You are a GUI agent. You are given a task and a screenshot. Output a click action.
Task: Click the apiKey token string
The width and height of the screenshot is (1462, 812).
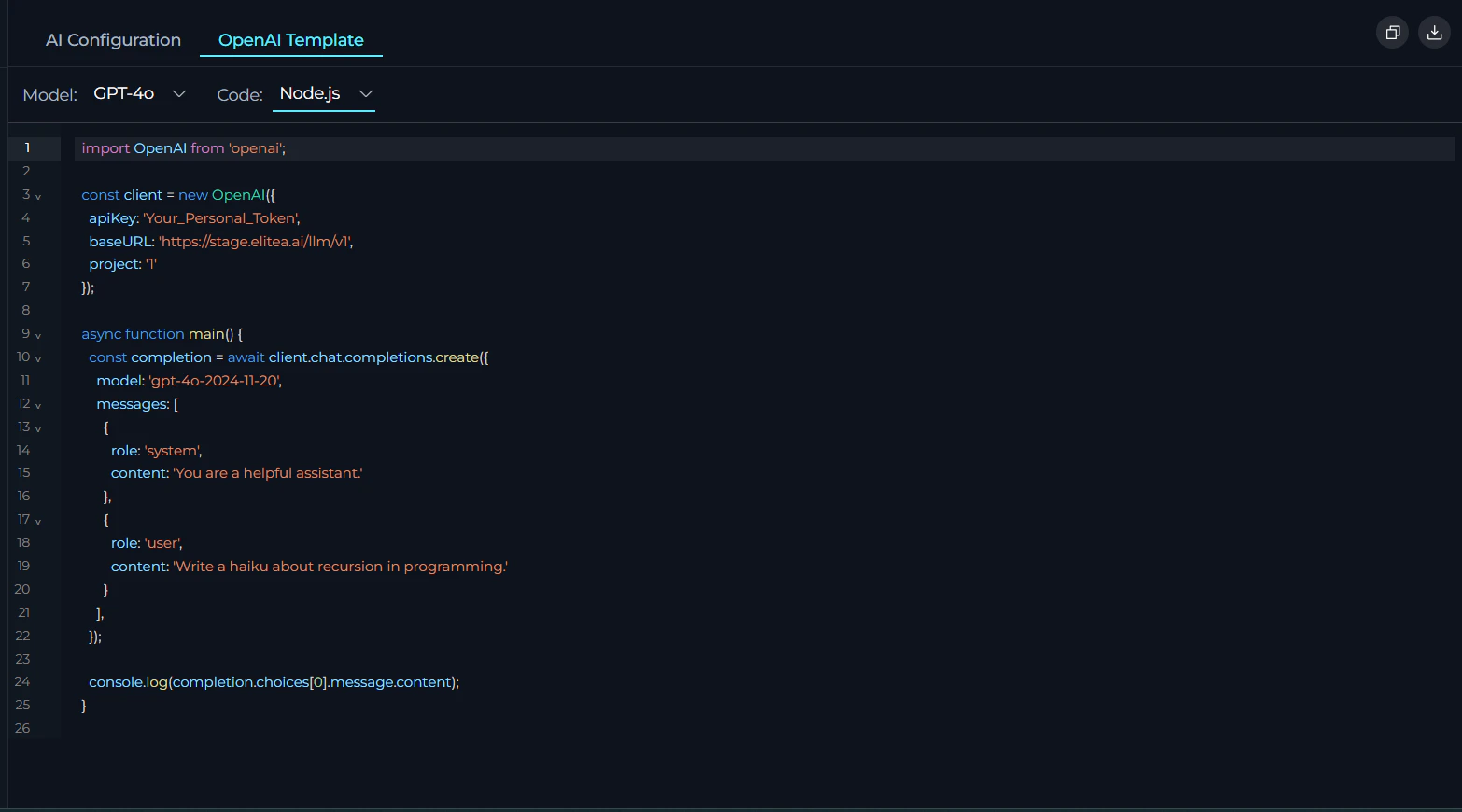[220, 217]
